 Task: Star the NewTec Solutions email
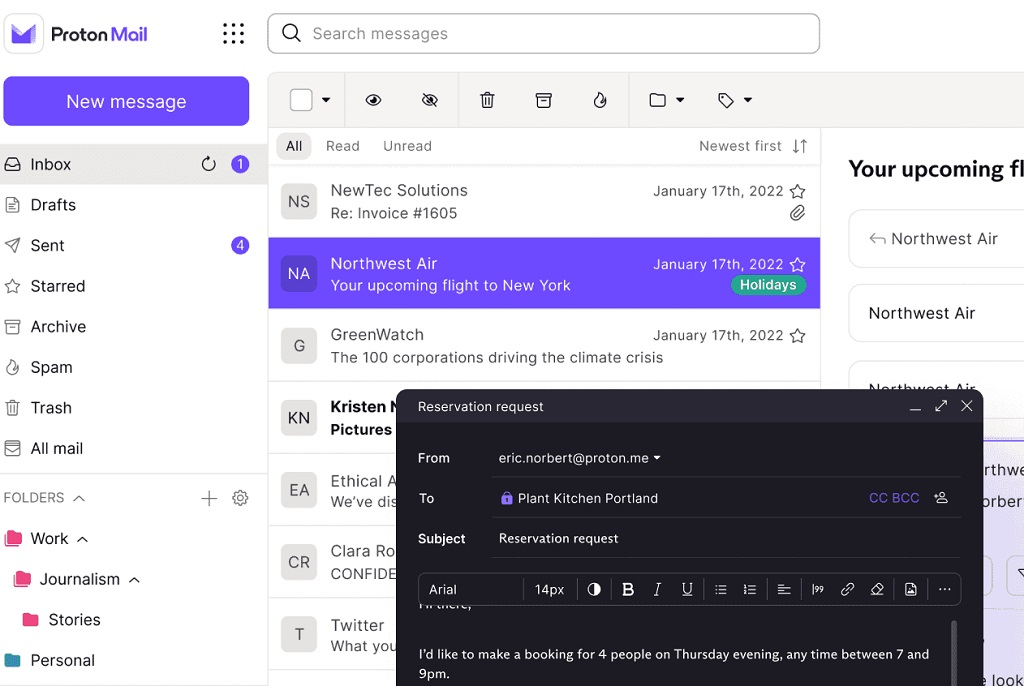coord(797,191)
